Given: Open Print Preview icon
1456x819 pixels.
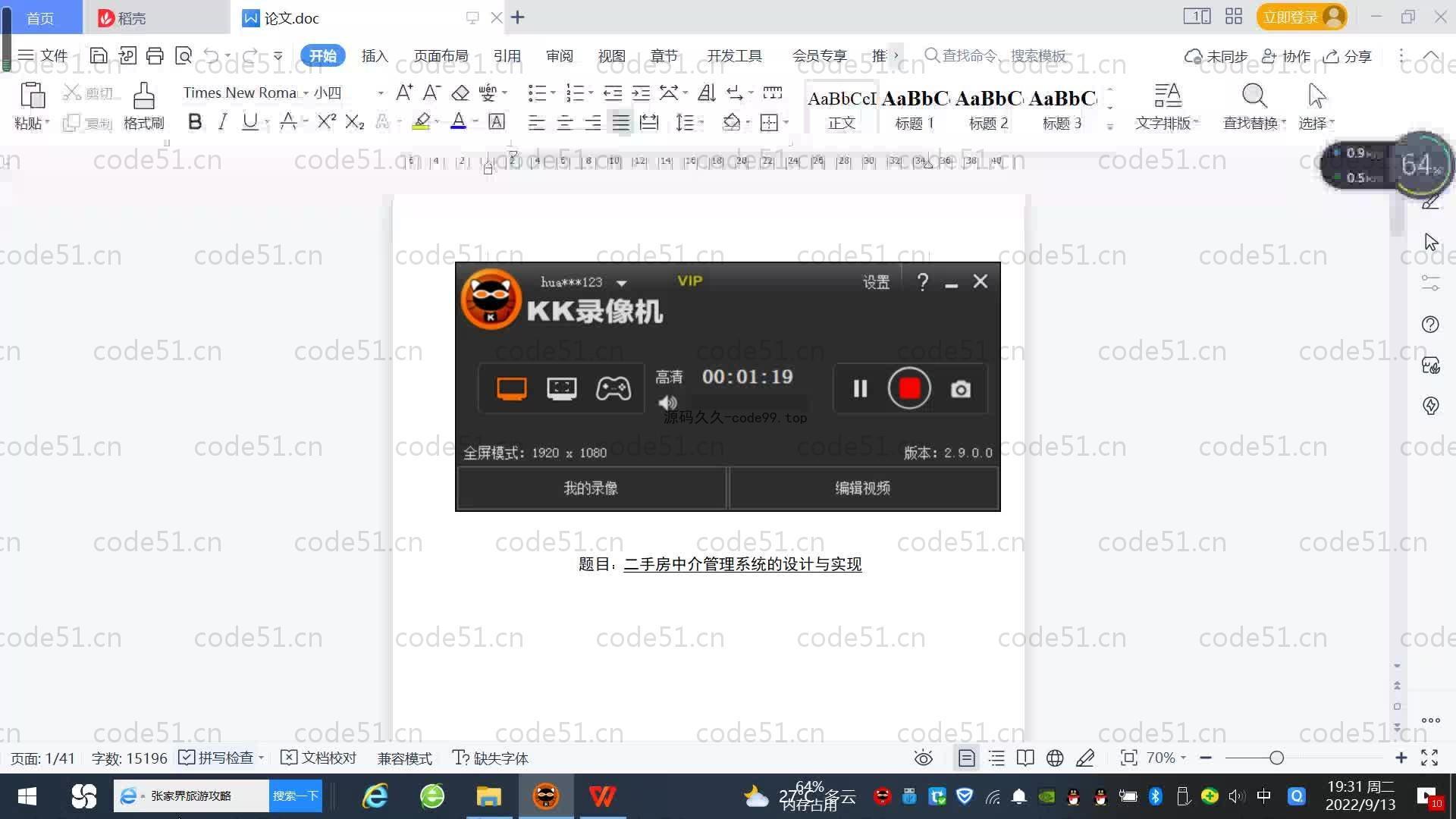Looking at the screenshot, I should pos(183,55).
